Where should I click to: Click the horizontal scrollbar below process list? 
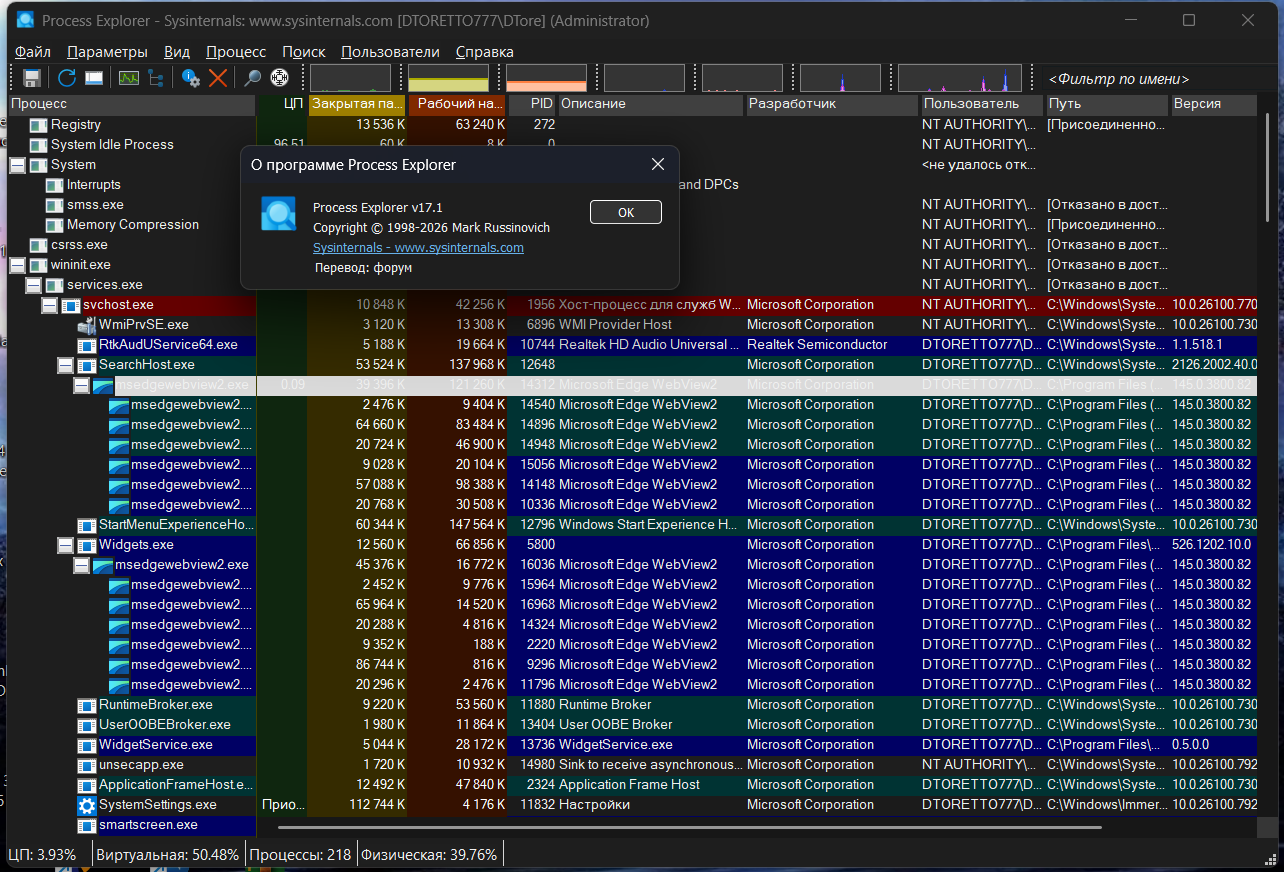[x=690, y=827]
